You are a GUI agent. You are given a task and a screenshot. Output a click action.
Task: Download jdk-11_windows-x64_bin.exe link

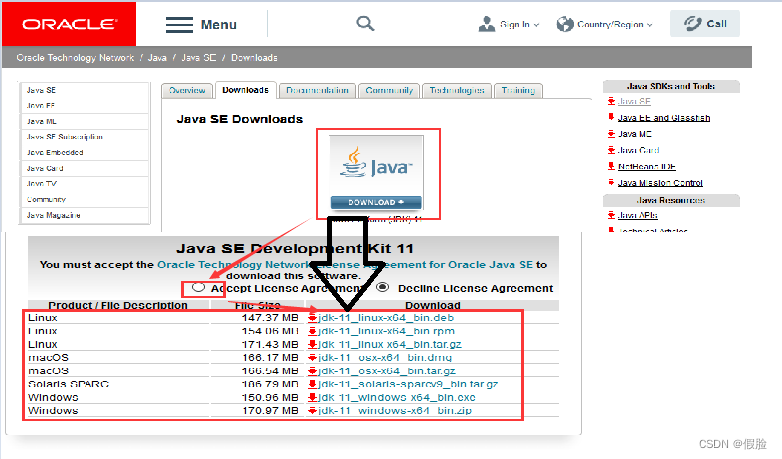point(397,398)
